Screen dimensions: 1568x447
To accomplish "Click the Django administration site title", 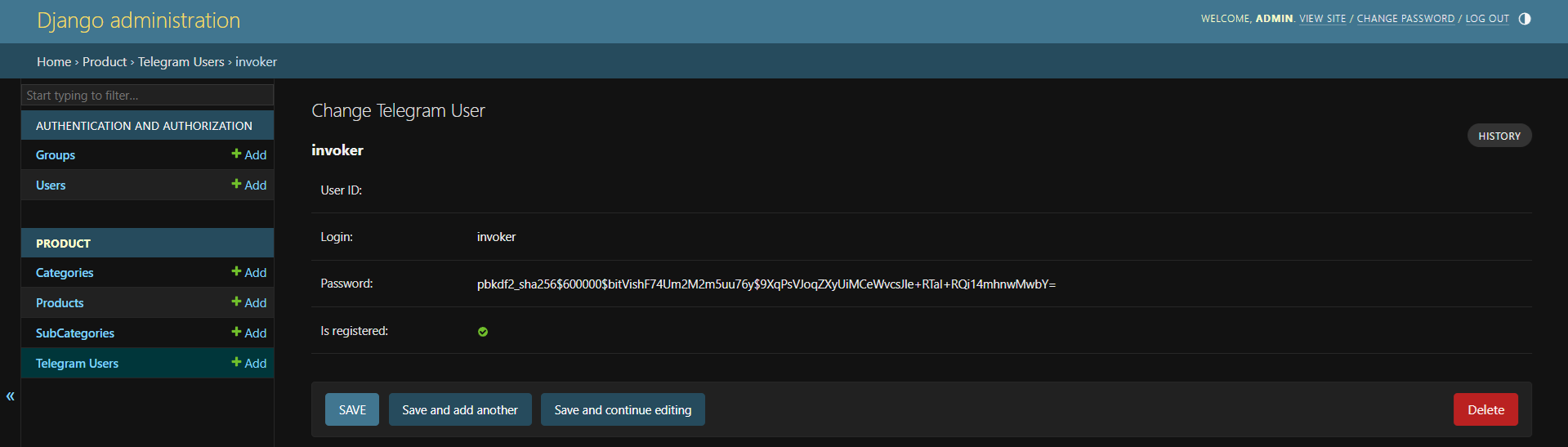I will click(139, 20).
